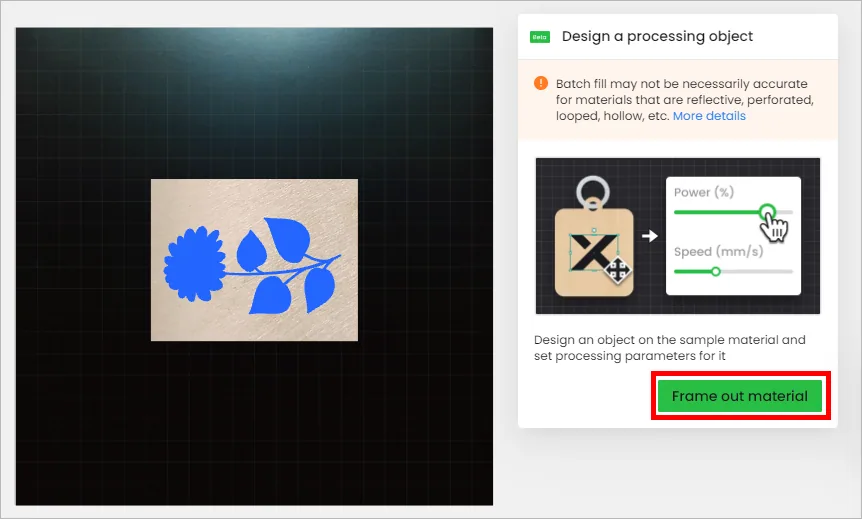Viewport: 862px width, 519px height.
Task: Click the orange warning exclamation icon
Action: [x=541, y=83]
